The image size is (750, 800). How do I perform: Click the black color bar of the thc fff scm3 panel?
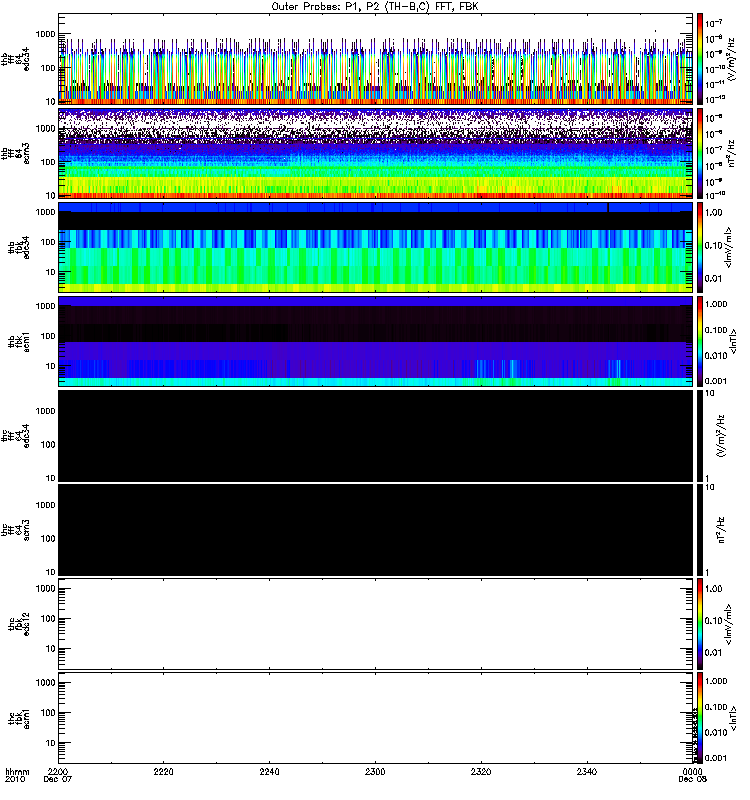point(700,530)
